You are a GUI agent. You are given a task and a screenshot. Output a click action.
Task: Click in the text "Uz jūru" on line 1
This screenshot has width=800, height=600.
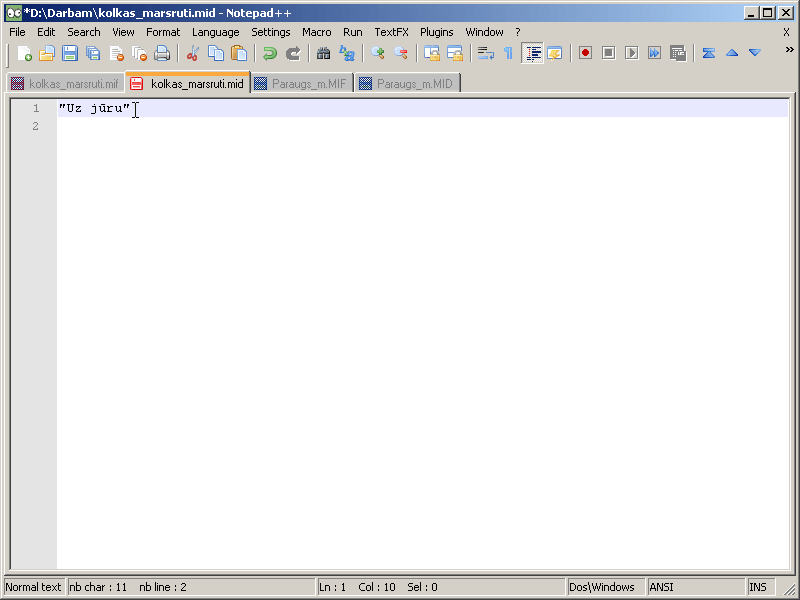pos(95,108)
